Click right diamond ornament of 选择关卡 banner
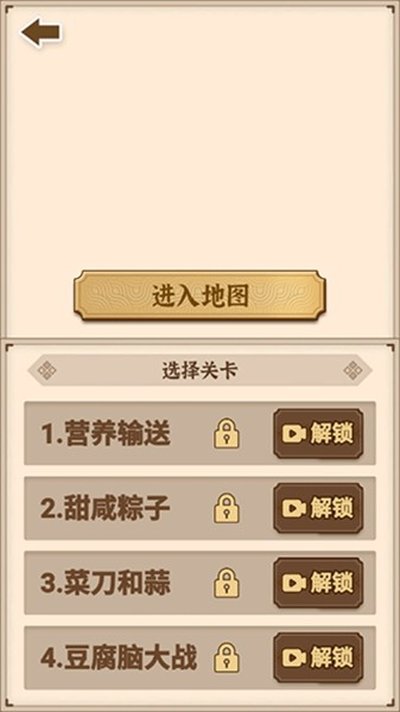400x712 pixels. pyautogui.click(x=353, y=371)
